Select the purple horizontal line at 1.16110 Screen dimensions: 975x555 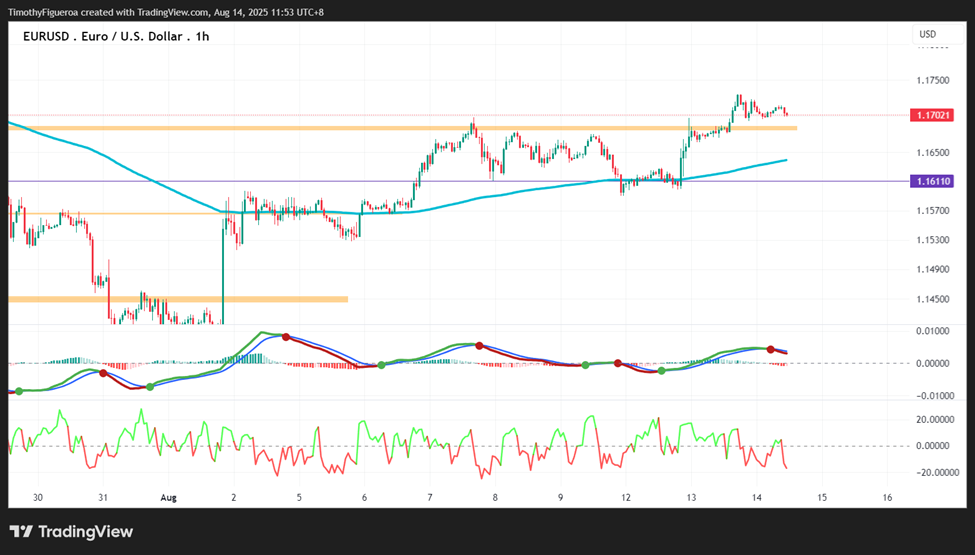pyautogui.click(x=457, y=181)
